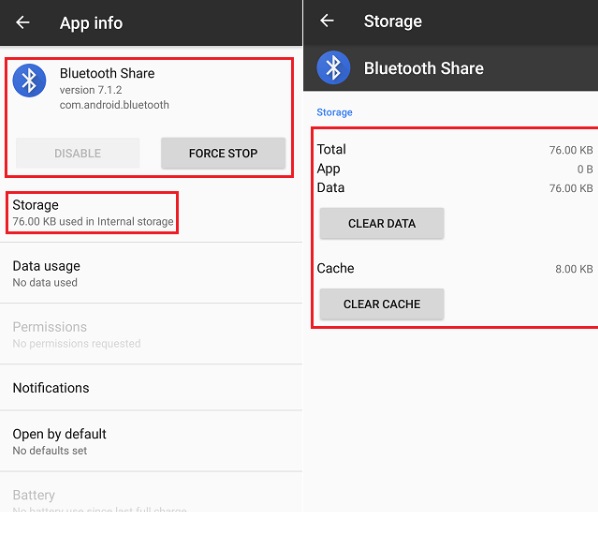Force stop the Bluetooth Share app
This screenshot has width=598, height=546.
(223, 153)
